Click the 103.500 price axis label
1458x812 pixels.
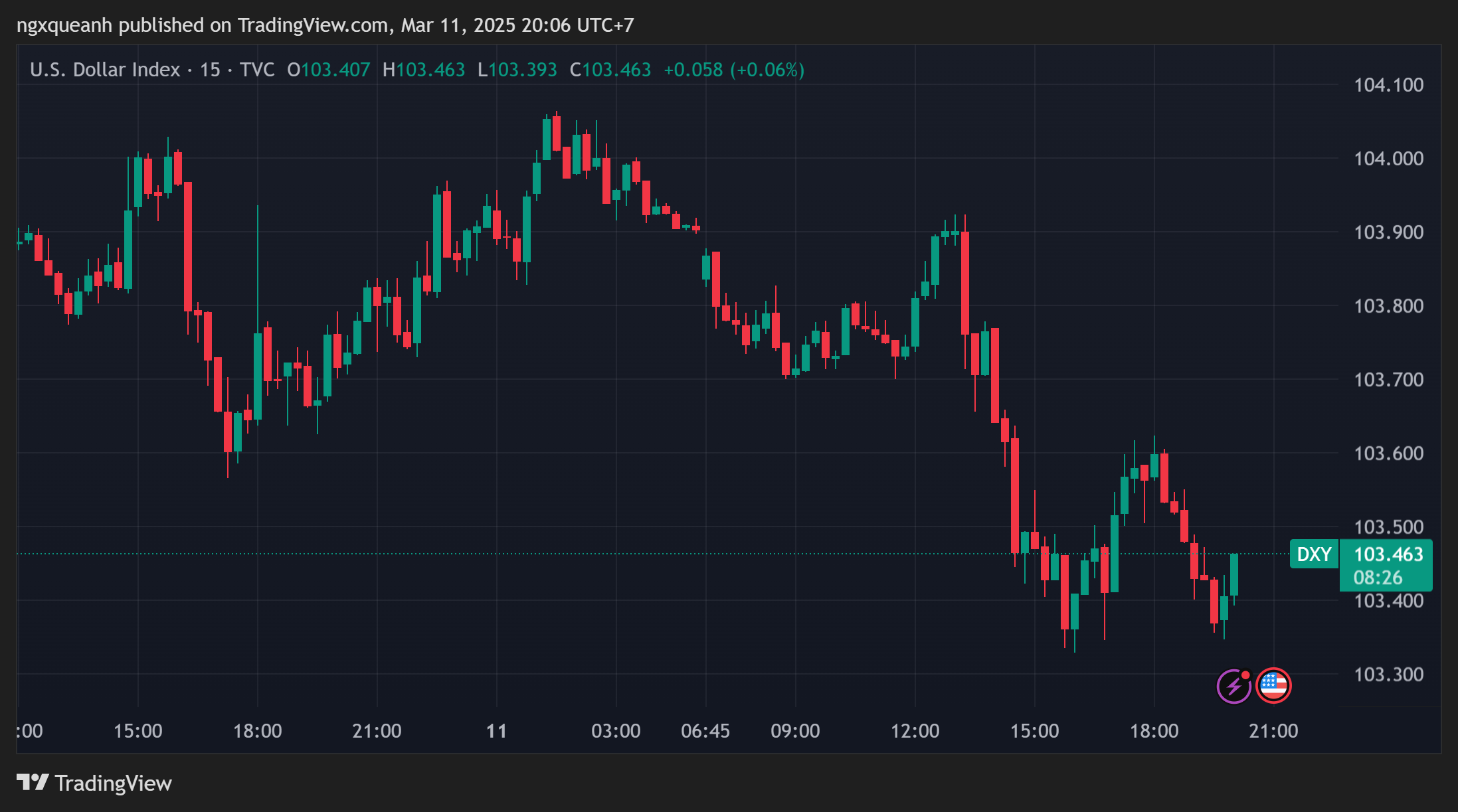1388,527
